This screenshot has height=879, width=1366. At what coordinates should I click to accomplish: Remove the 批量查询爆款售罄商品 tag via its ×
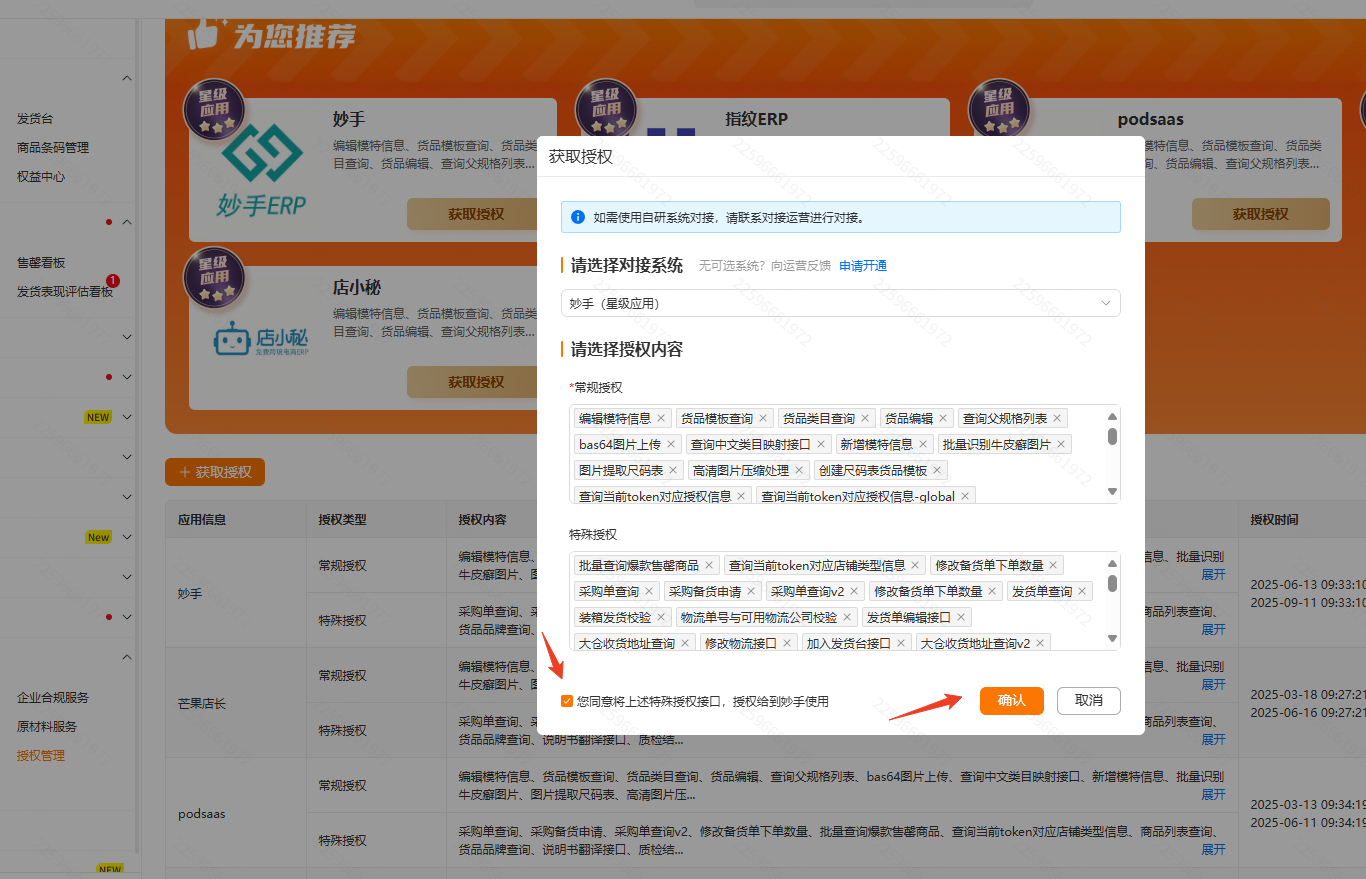tap(709, 565)
